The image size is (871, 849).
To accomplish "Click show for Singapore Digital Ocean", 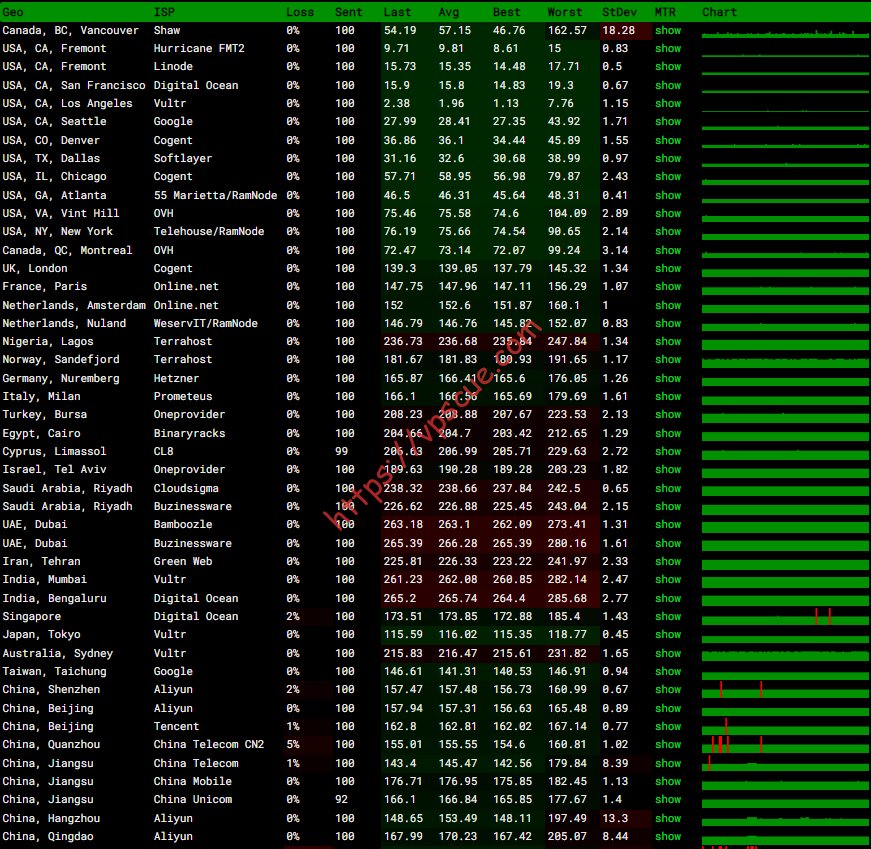I will pyautogui.click(x=668, y=616).
